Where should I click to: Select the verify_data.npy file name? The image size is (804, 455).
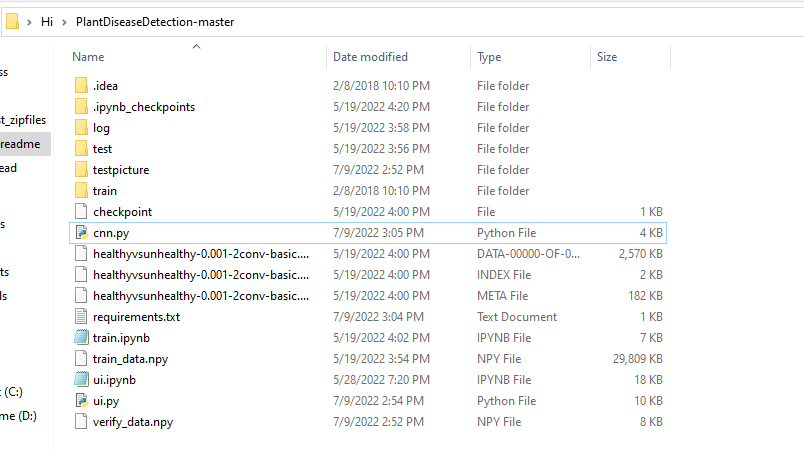pyautogui.click(x=133, y=422)
